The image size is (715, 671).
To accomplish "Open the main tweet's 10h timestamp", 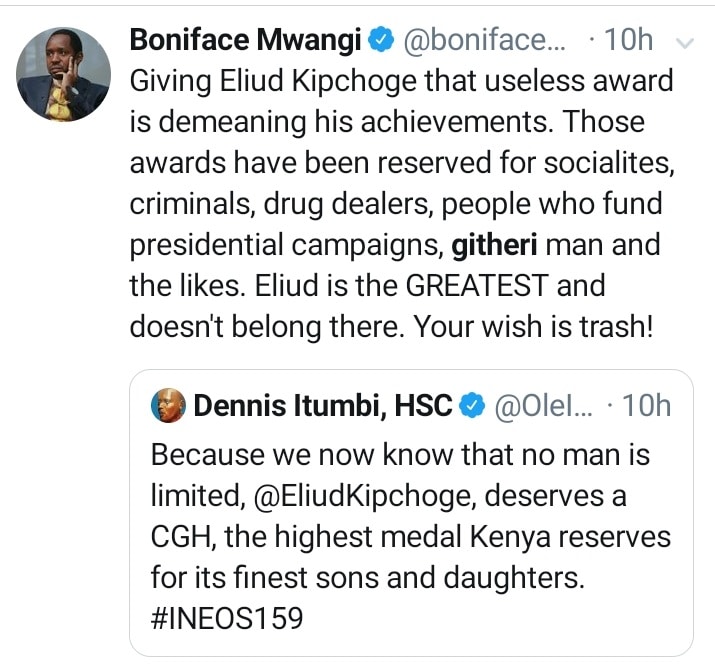I will [x=629, y=42].
